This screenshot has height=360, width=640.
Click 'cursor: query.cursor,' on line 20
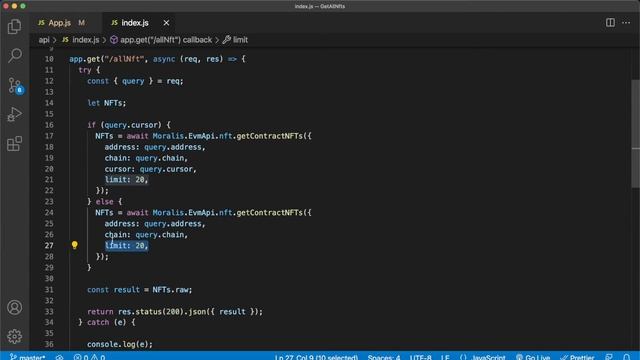[x=150, y=169]
